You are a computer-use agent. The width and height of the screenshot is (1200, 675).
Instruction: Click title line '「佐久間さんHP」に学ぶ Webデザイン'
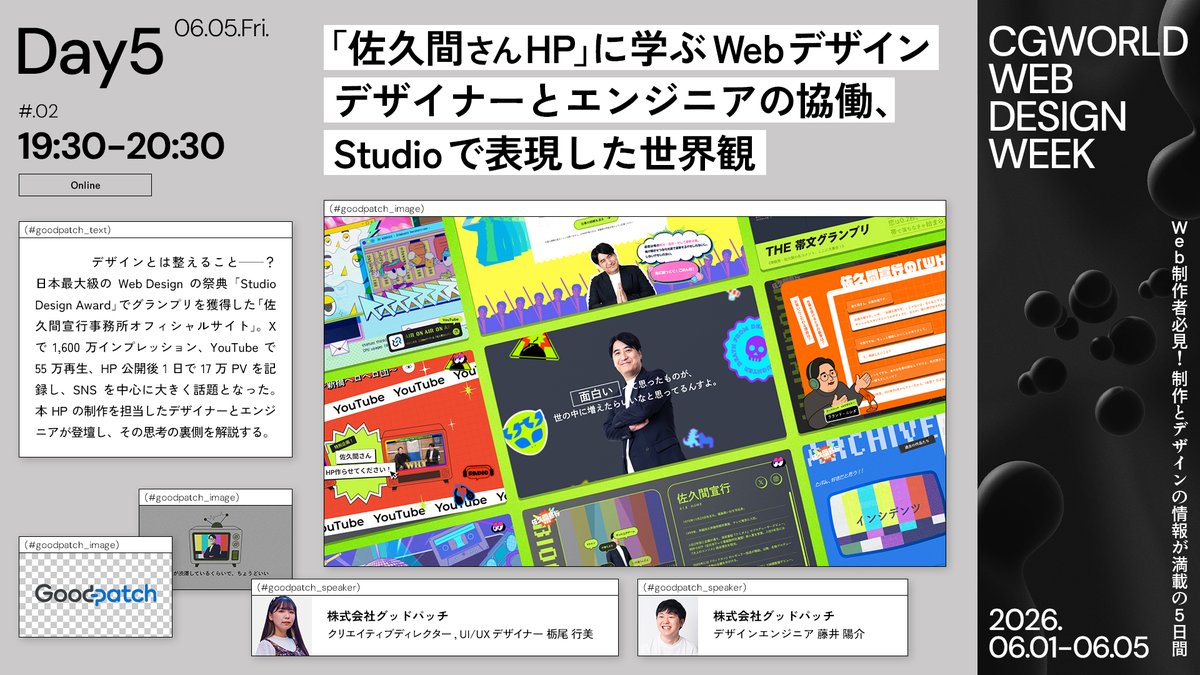(x=630, y=48)
